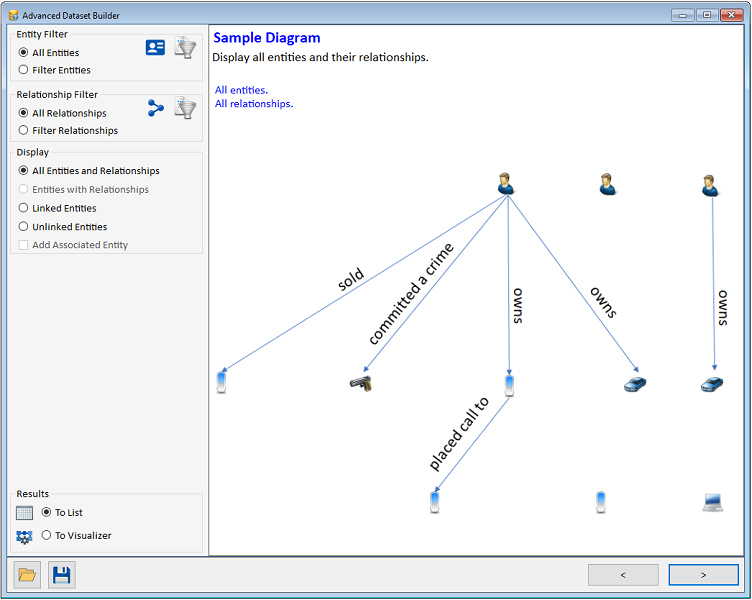Click the laptop icon in the diagram
The height and width of the screenshot is (600, 752).
(x=712, y=503)
